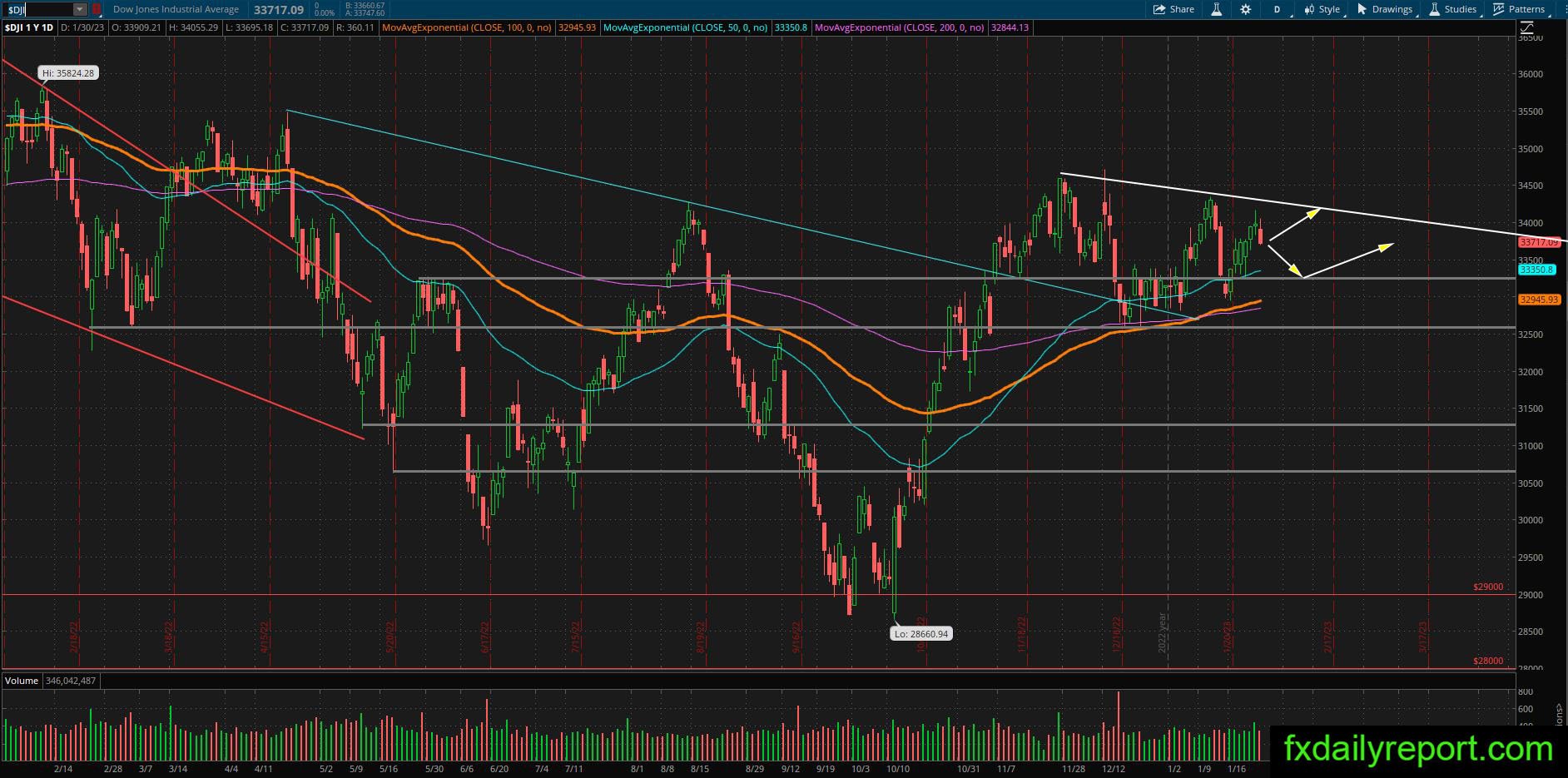The image size is (1568, 778).
Task: Open the flask icon next to Share
Action: pos(1216,9)
